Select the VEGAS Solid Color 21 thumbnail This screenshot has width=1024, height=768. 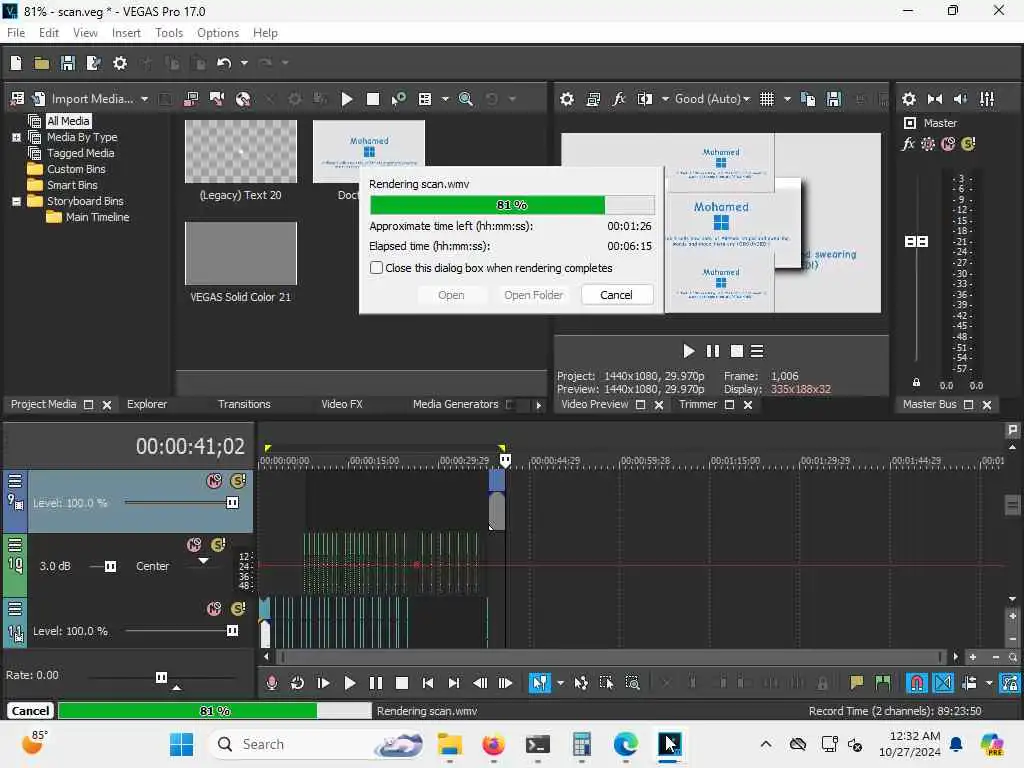pyautogui.click(x=240, y=253)
